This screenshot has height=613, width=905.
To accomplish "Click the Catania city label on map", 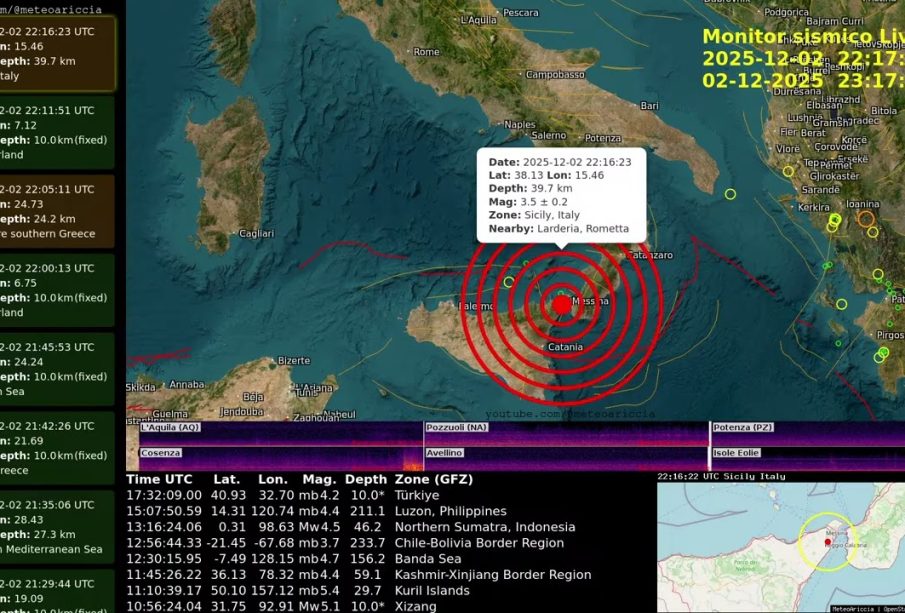I will (566, 347).
